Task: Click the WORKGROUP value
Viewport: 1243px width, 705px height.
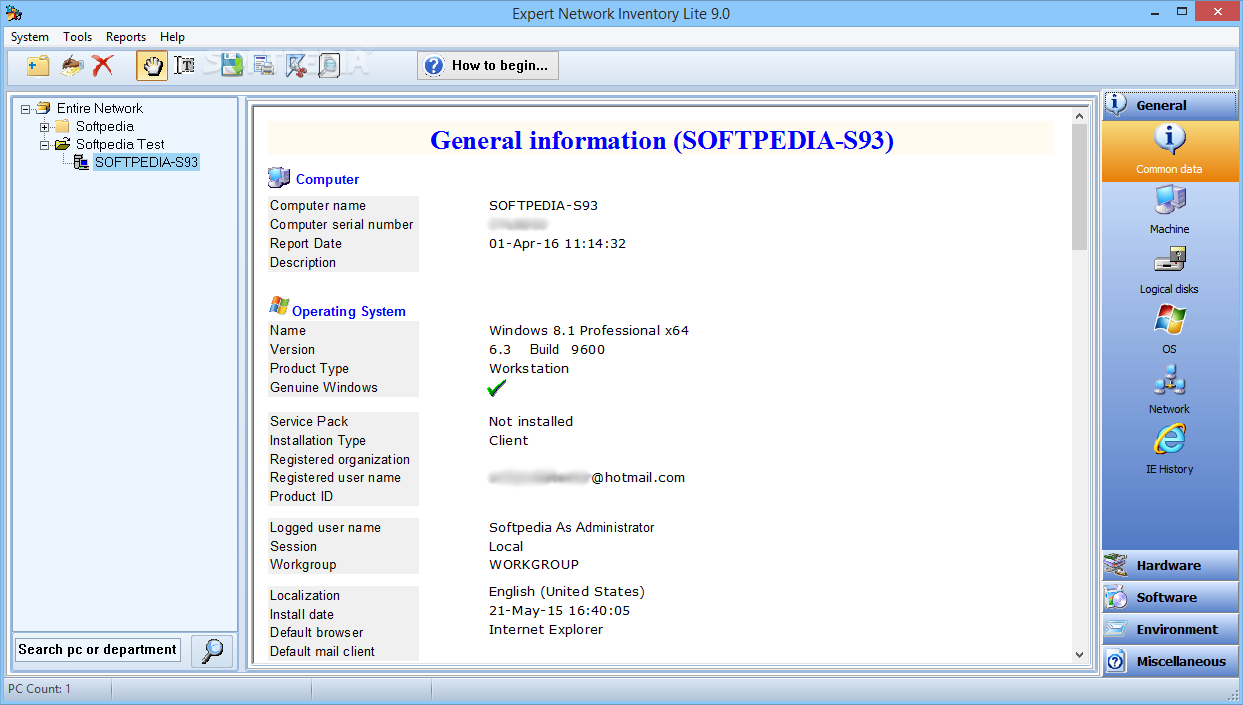Action: tap(534, 565)
